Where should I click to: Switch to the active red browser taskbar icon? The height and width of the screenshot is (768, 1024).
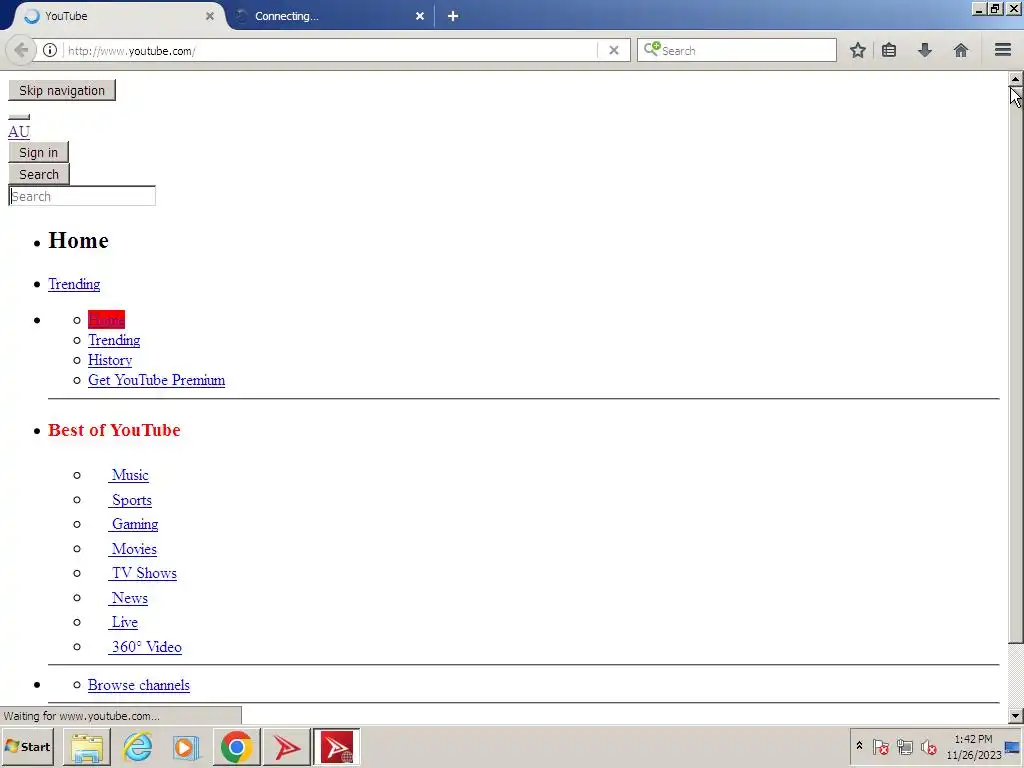[336, 746]
